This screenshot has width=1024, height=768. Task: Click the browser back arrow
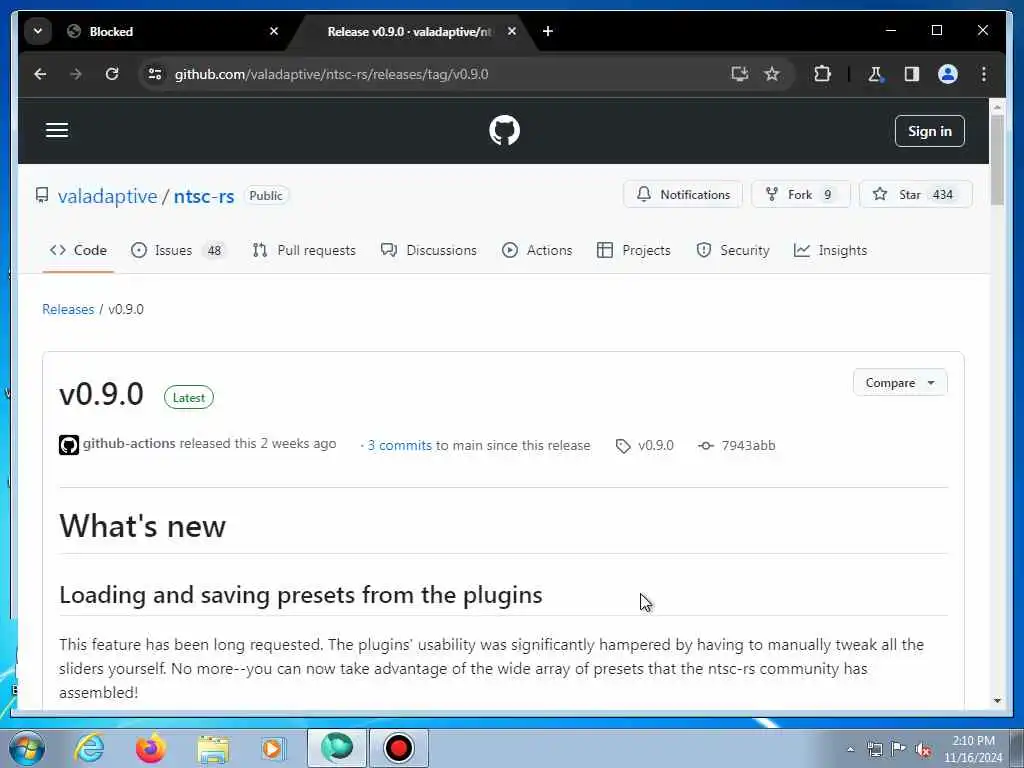[40, 74]
